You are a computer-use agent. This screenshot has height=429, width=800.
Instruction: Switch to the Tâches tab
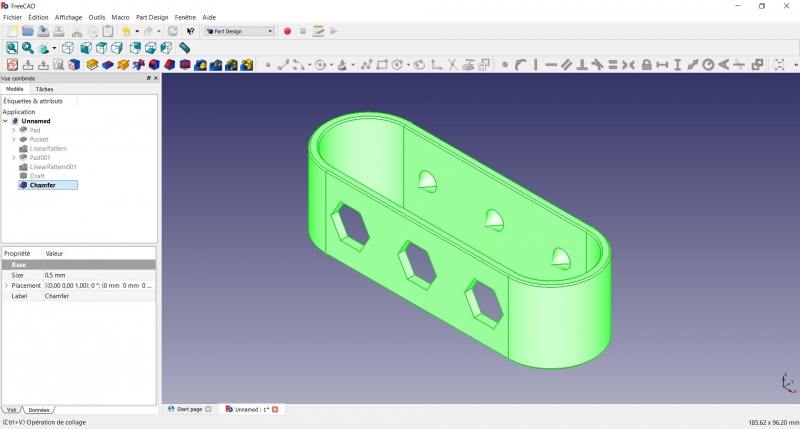(x=44, y=89)
